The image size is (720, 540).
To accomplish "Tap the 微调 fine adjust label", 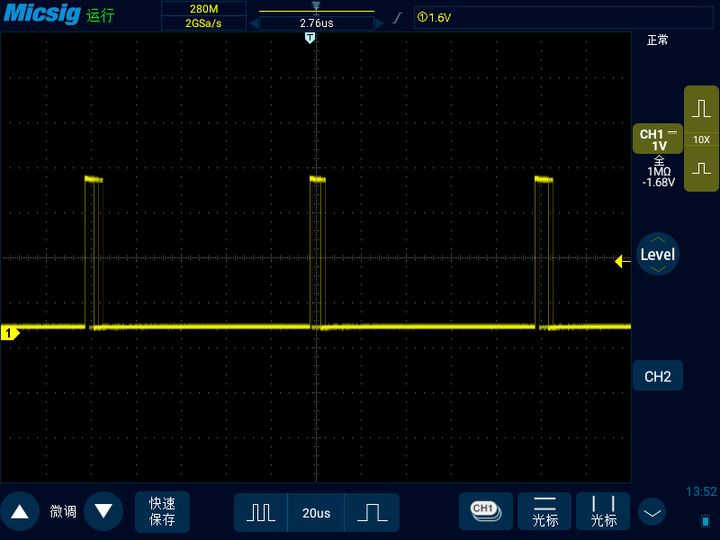I will [63, 512].
